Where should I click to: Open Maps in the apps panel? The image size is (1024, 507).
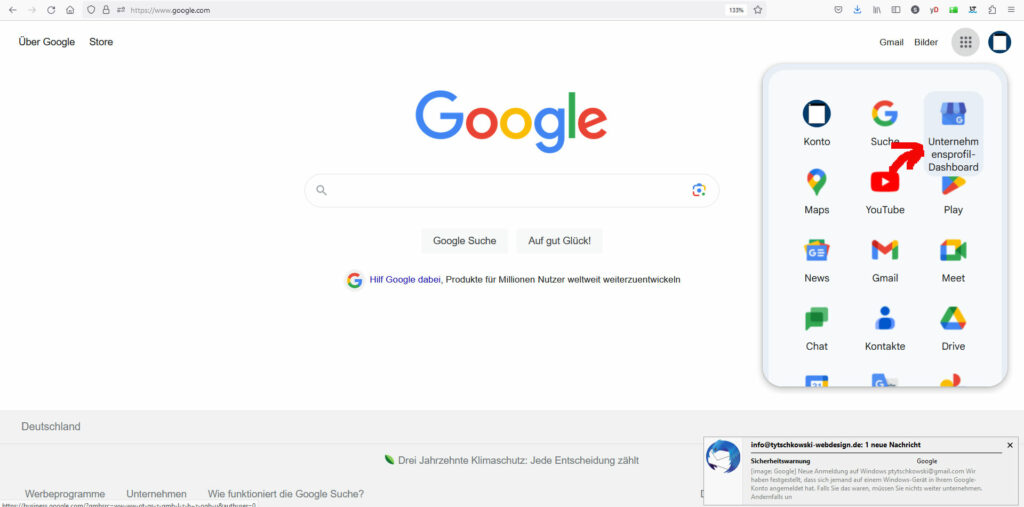tap(817, 191)
